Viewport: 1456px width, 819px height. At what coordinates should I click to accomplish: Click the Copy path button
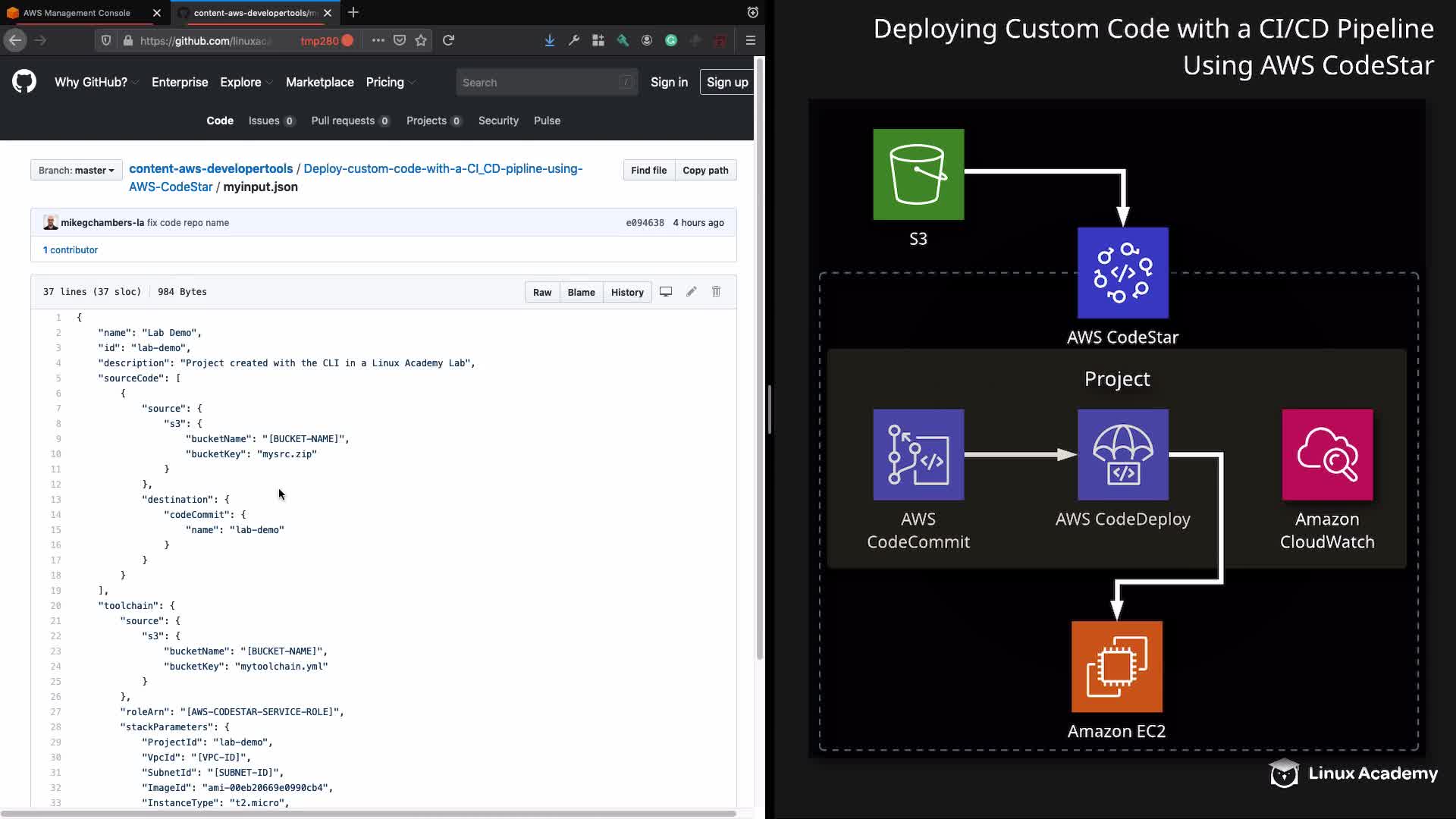[x=705, y=171]
